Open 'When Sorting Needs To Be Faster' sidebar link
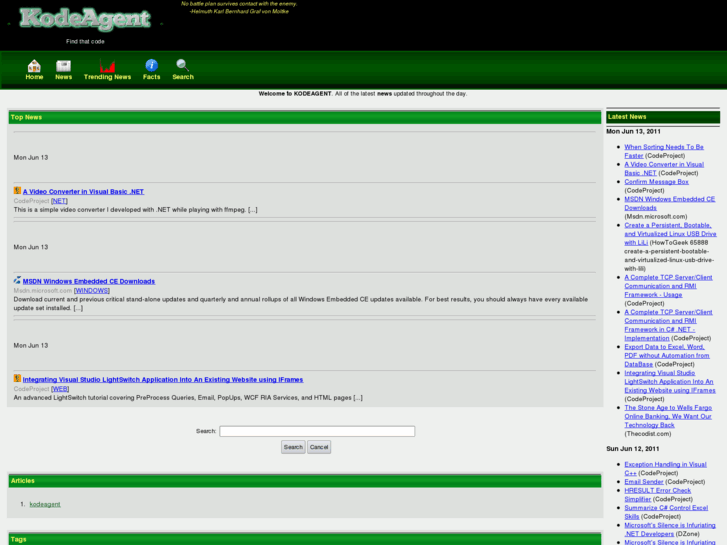Image resolution: width=727 pixels, height=545 pixels. (x=663, y=152)
